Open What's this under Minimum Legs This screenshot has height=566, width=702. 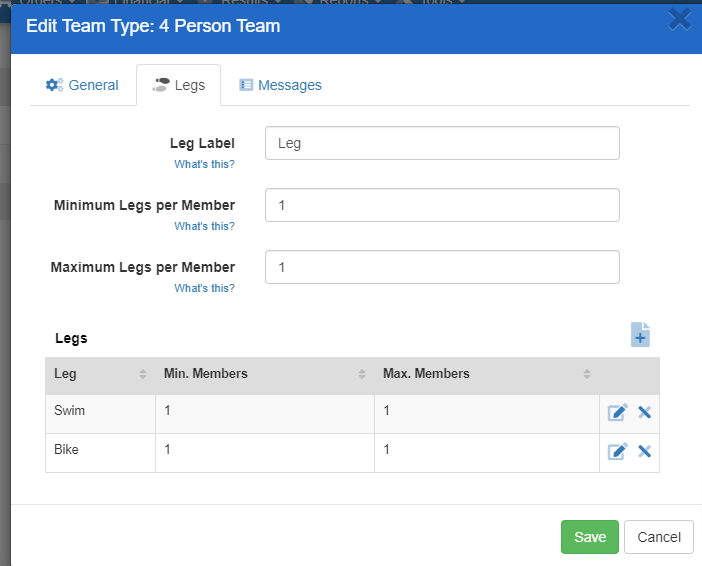point(204,226)
